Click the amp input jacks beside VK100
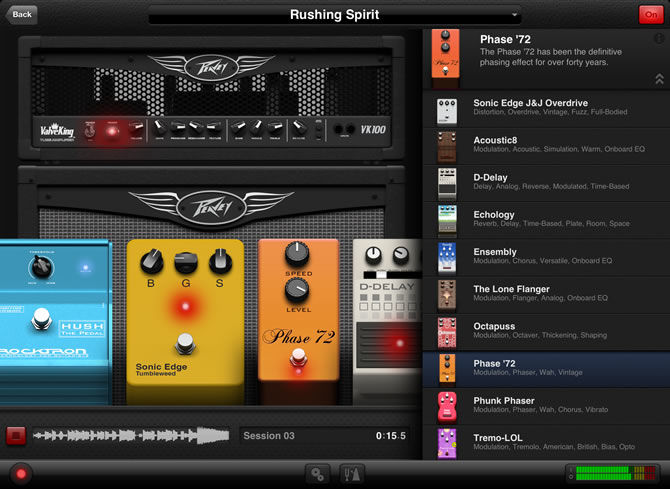 click(x=344, y=129)
